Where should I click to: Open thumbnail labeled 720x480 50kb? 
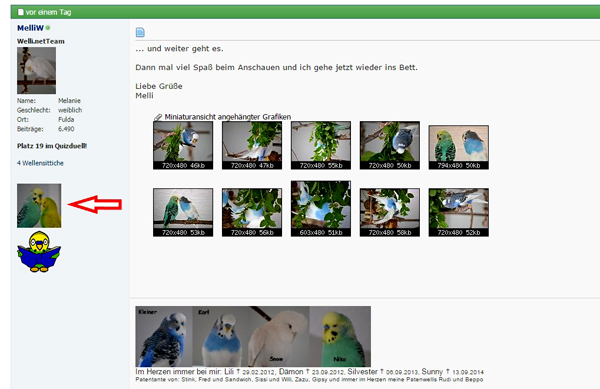[390, 145]
